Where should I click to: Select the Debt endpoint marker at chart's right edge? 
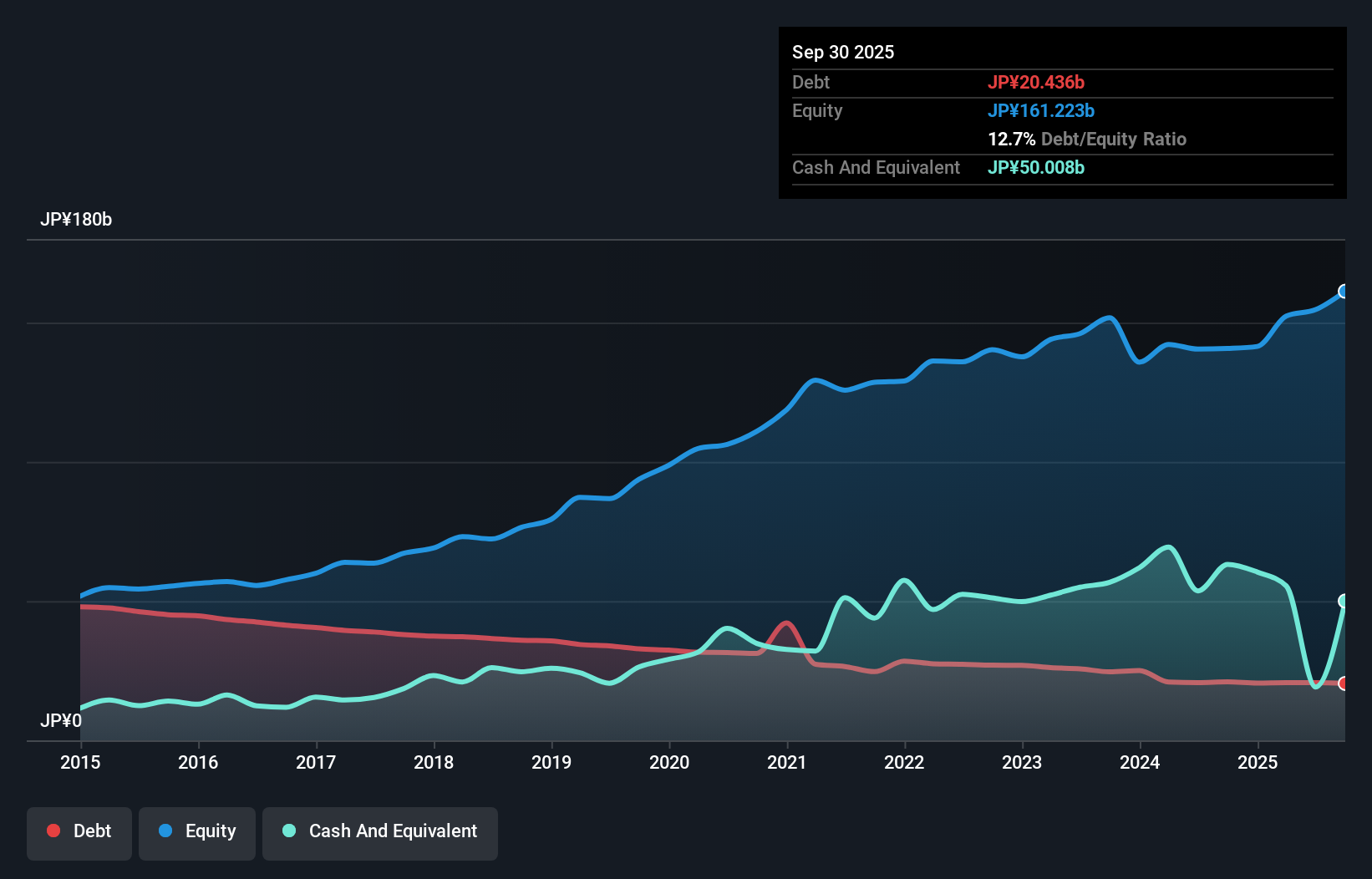coord(1344,683)
